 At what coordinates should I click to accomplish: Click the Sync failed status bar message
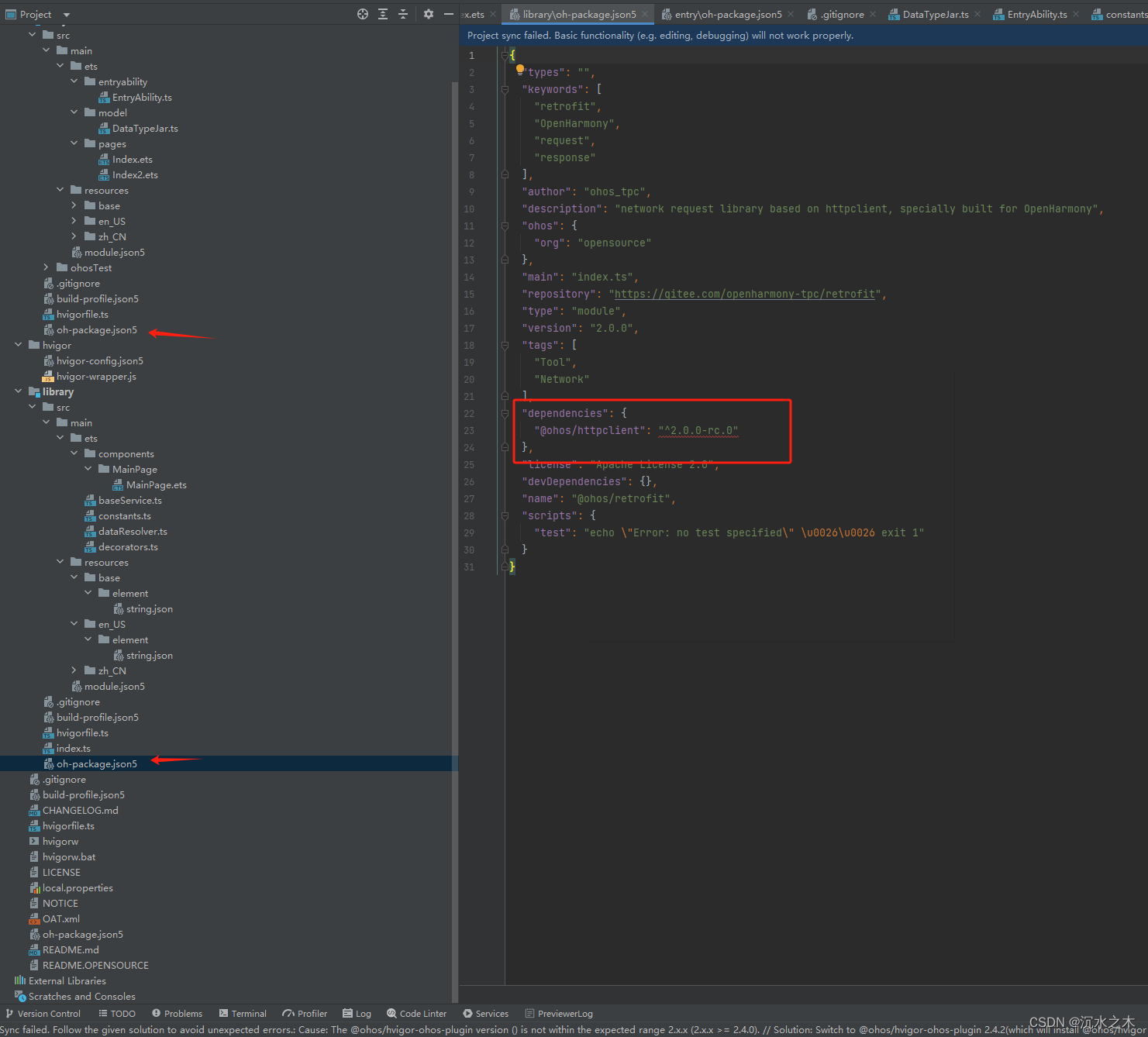574,1029
